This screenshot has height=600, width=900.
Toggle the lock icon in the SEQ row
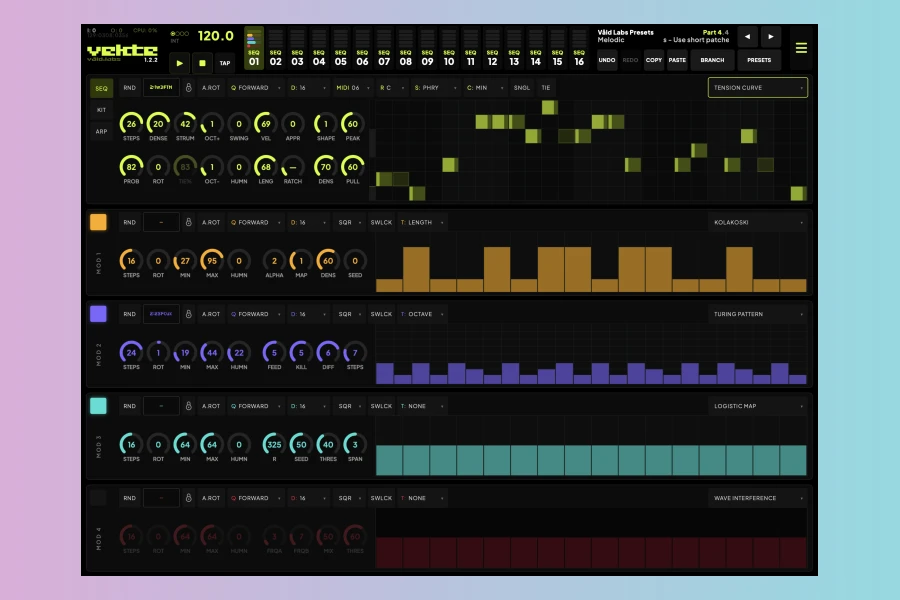(x=188, y=88)
